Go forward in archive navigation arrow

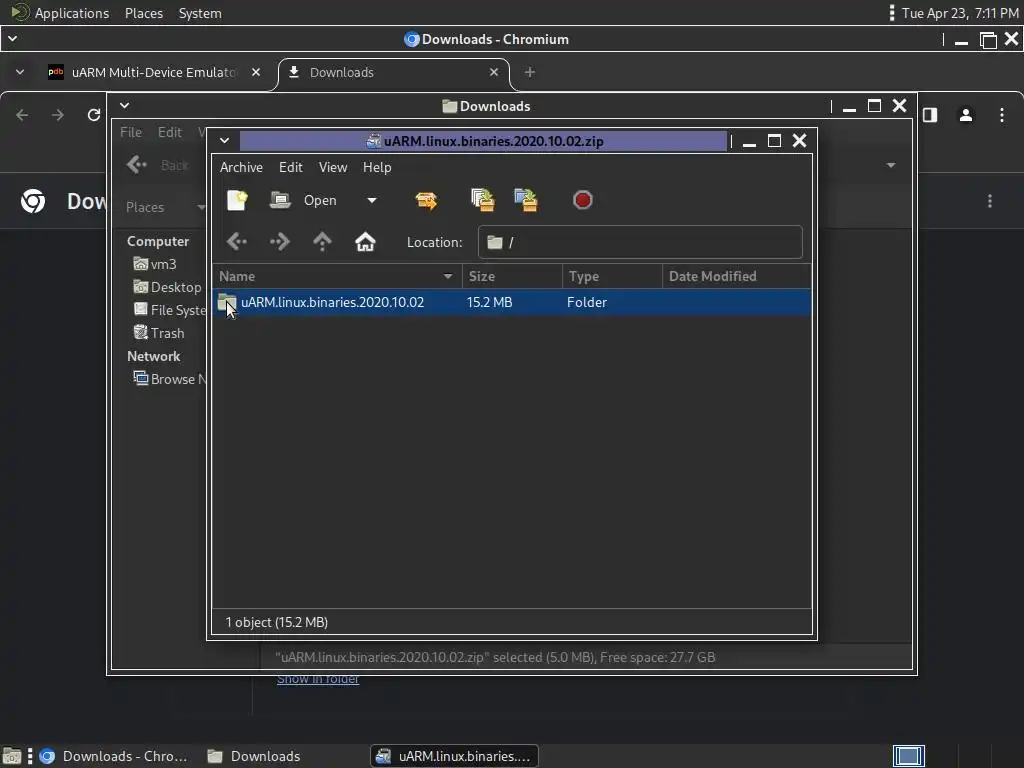(x=280, y=242)
